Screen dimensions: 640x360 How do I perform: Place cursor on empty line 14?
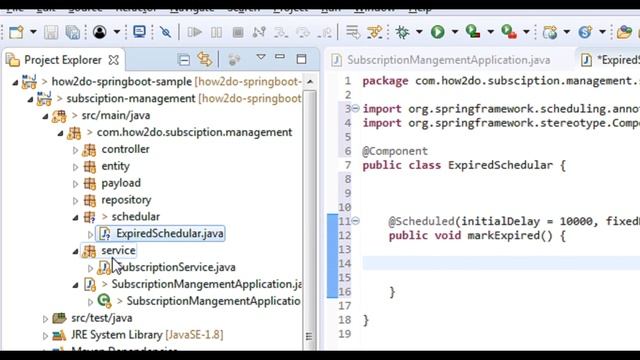pos(501,263)
